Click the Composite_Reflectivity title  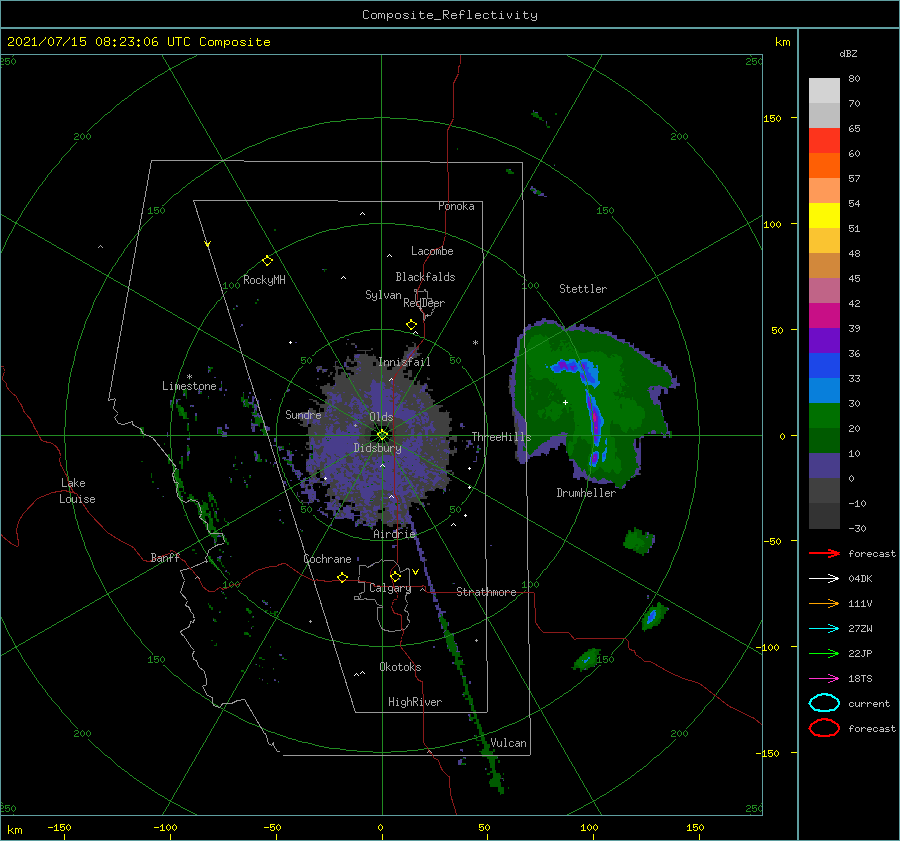[450, 15]
